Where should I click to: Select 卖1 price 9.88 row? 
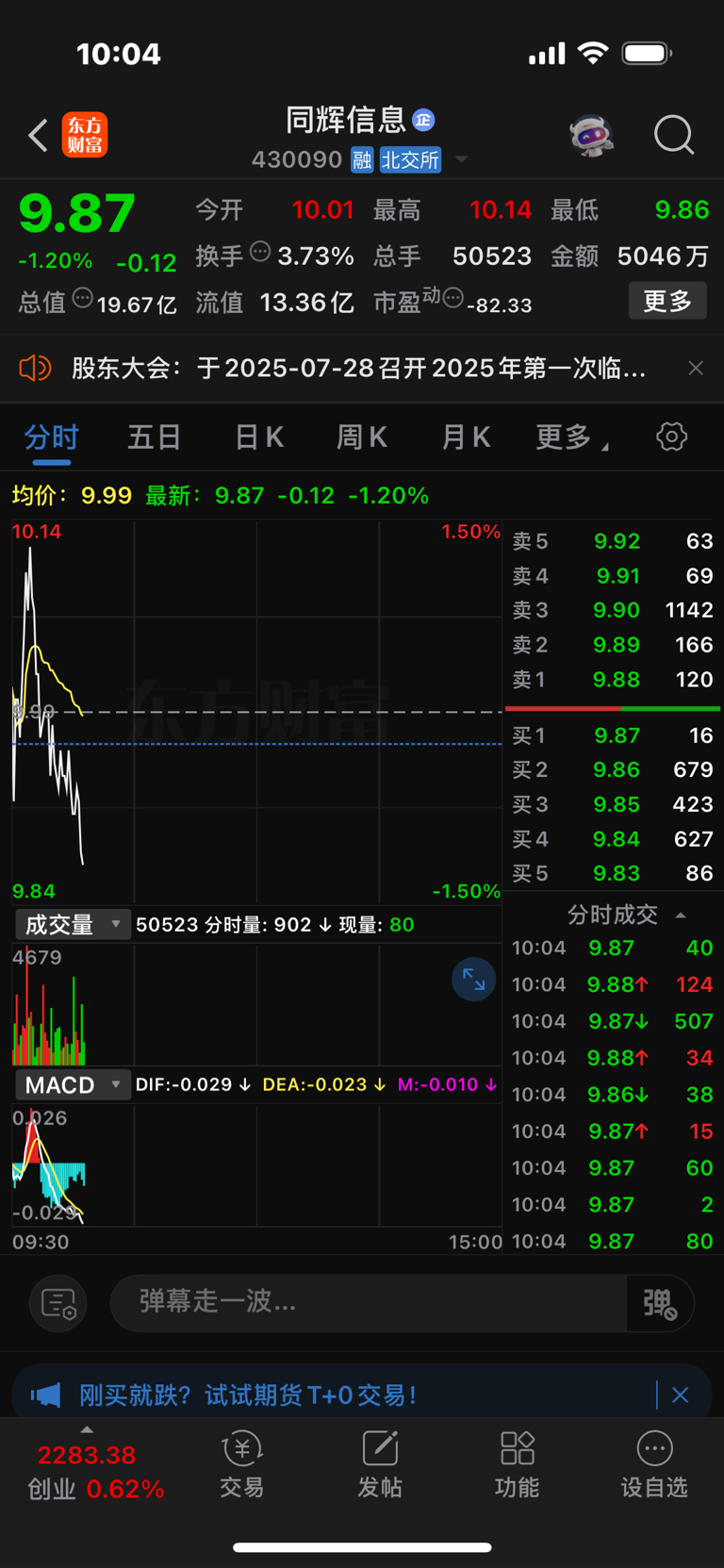click(613, 680)
